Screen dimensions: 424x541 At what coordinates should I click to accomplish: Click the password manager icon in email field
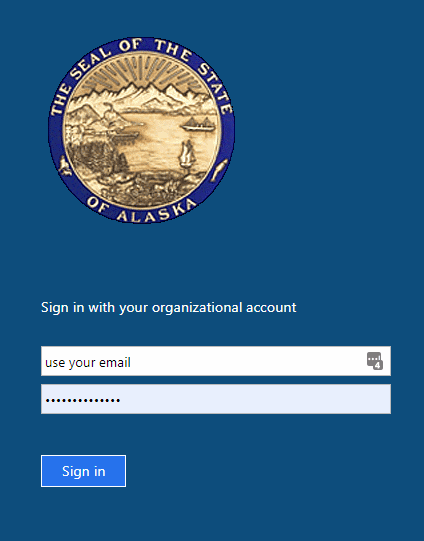click(x=375, y=361)
